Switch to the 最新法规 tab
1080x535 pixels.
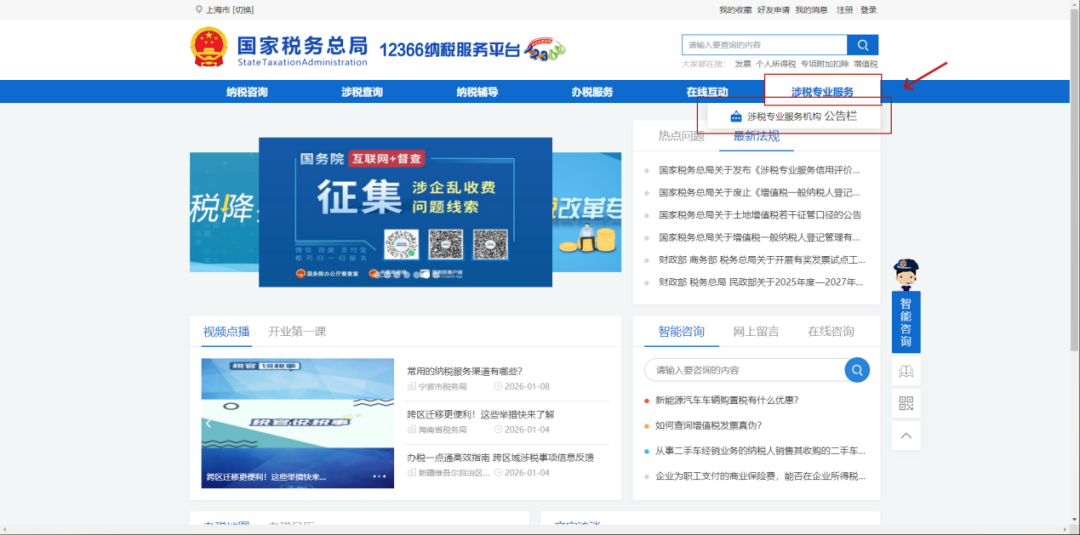(756, 136)
